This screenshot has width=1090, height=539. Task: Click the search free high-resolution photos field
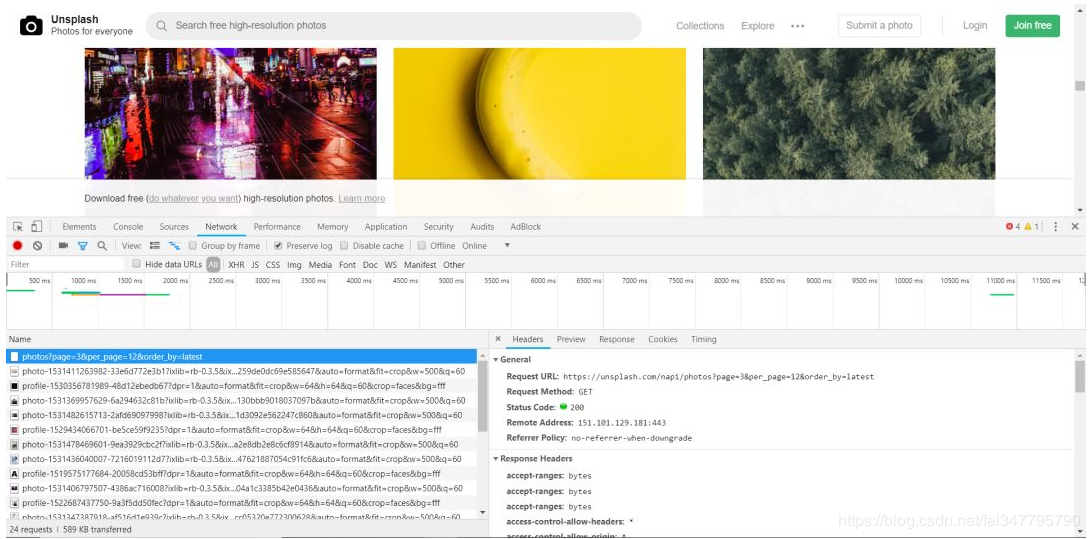[393, 26]
